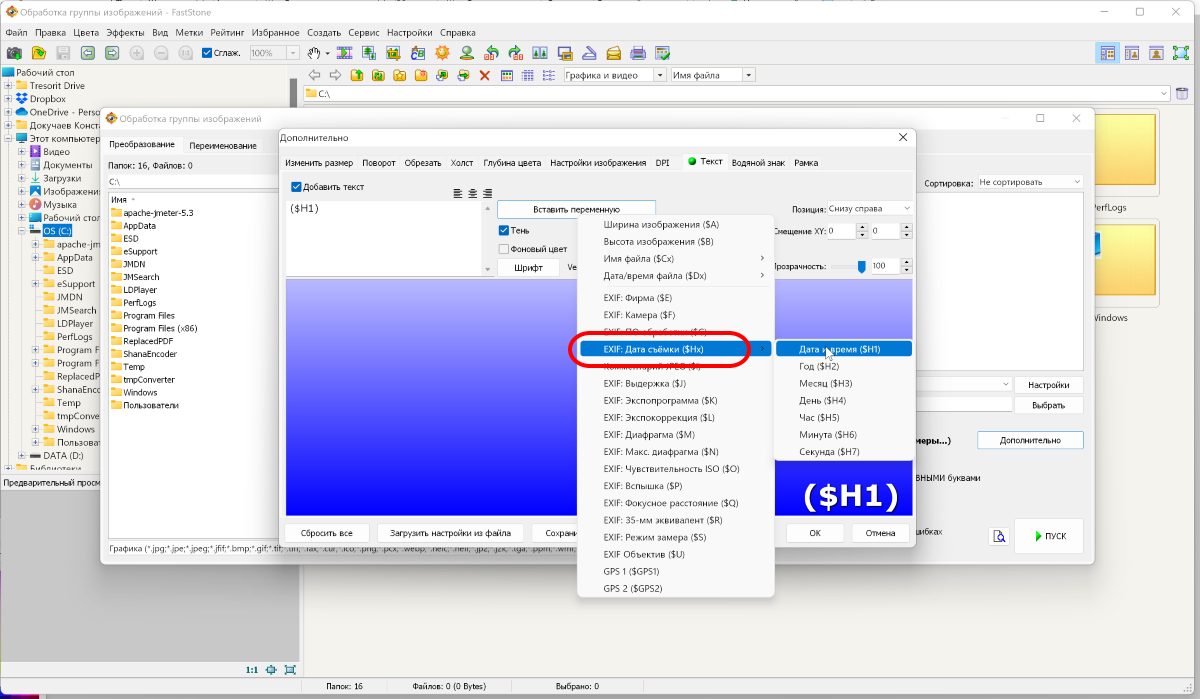This screenshot has width=1200, height=699.
Task: Open the zoom percentage 100% dropdown
Action: [293, 53]
